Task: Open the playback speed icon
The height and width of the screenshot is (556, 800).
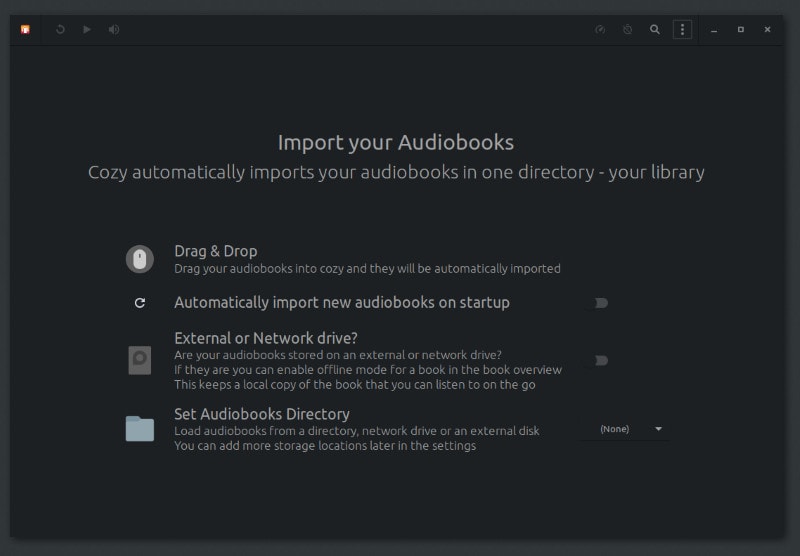Action: pos(601,30)
